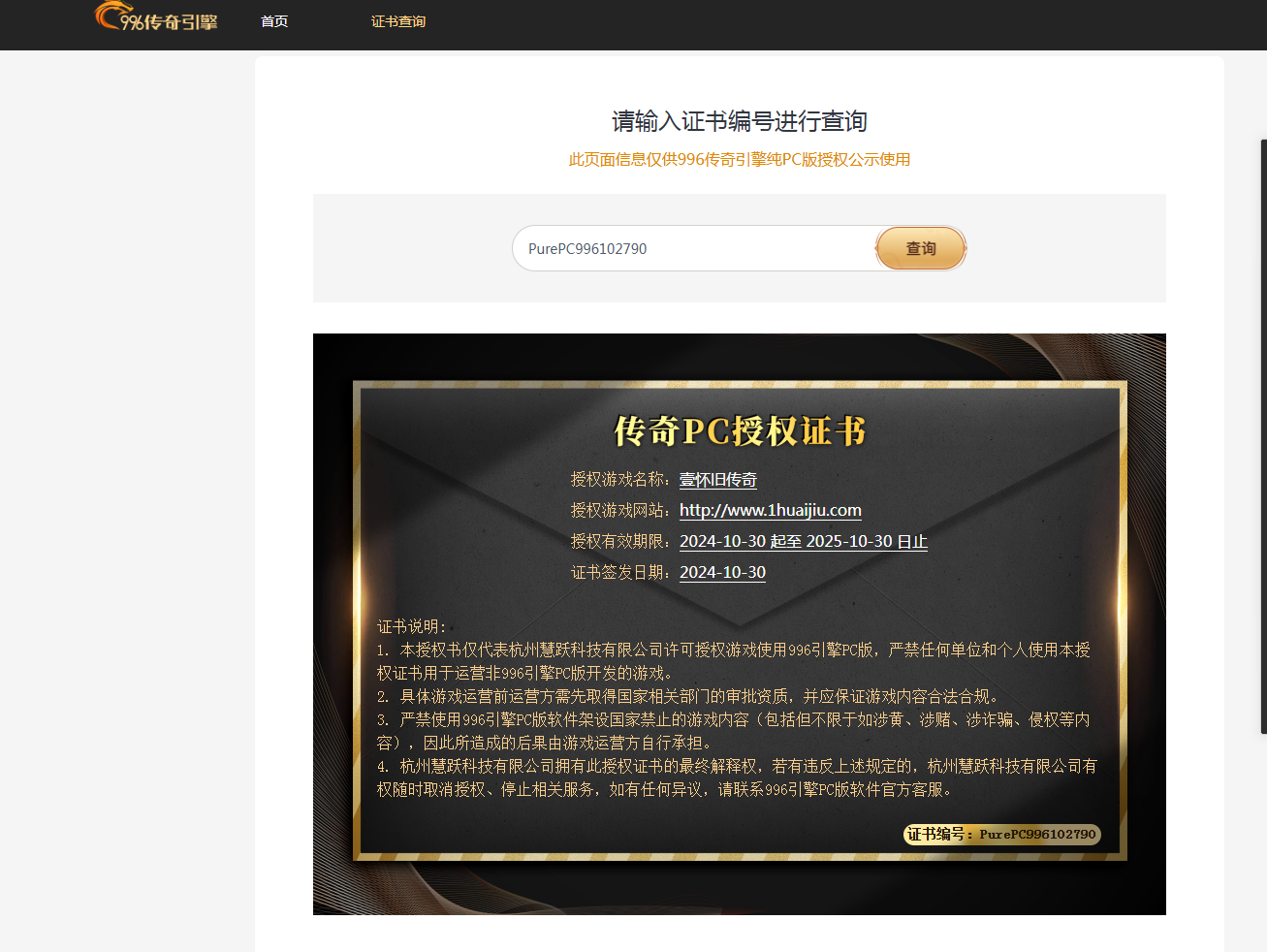Click the game name 壹怀旧传奇
The image size is (1267, 952).
click(717, 479)
